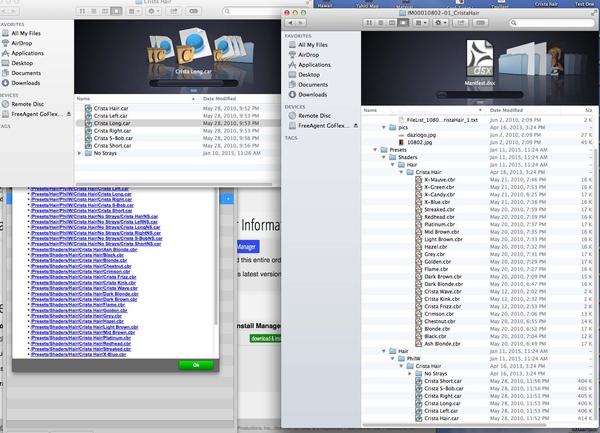The width and height of the screenshot is (600, 433).
Task: Adjust cover flow slider in IM00010802-01_CristaHair window
Action: pos(480,94)
